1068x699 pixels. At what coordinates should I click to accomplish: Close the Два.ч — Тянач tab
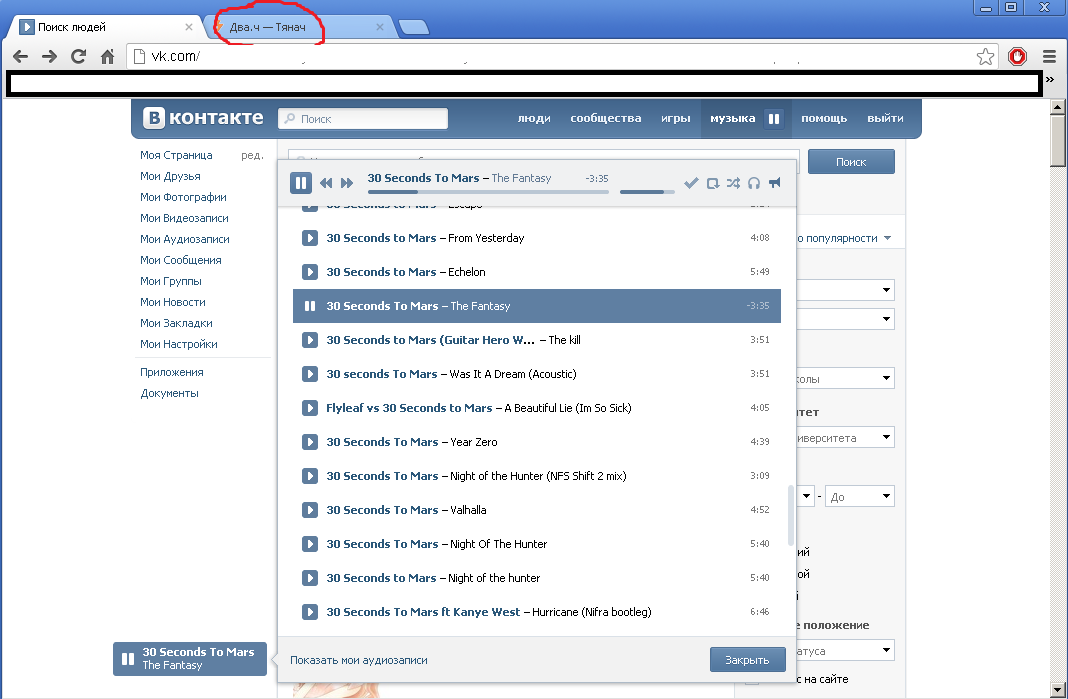(379, 27)
